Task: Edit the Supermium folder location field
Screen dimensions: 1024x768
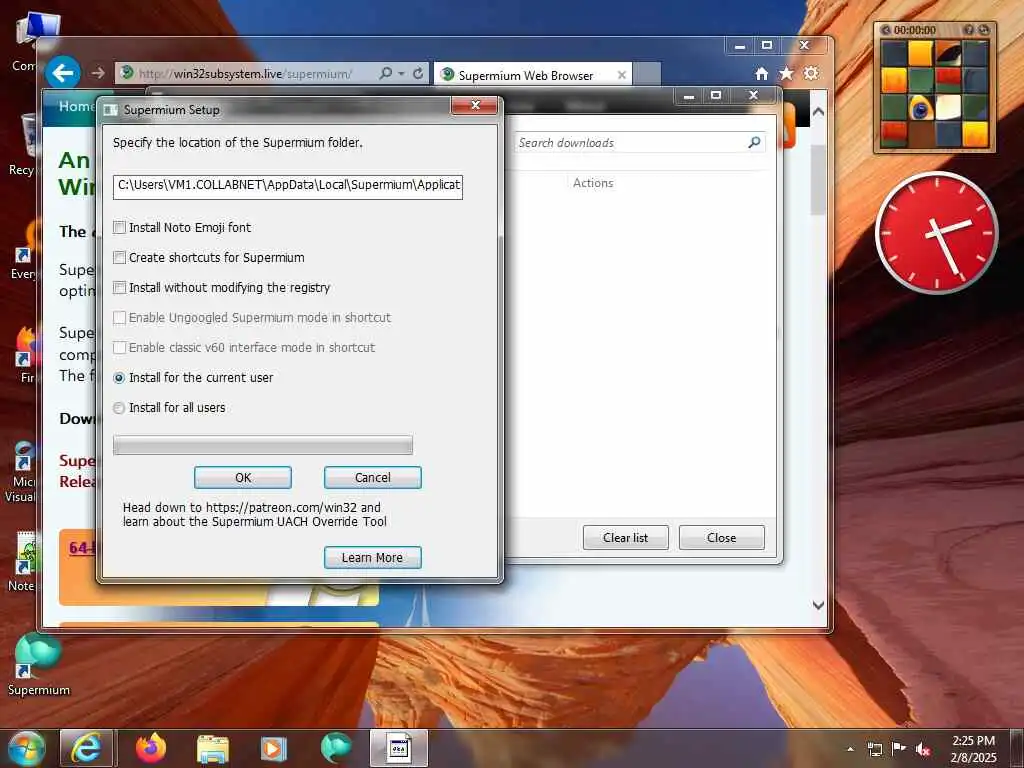Action: click(x=287, y=185)
